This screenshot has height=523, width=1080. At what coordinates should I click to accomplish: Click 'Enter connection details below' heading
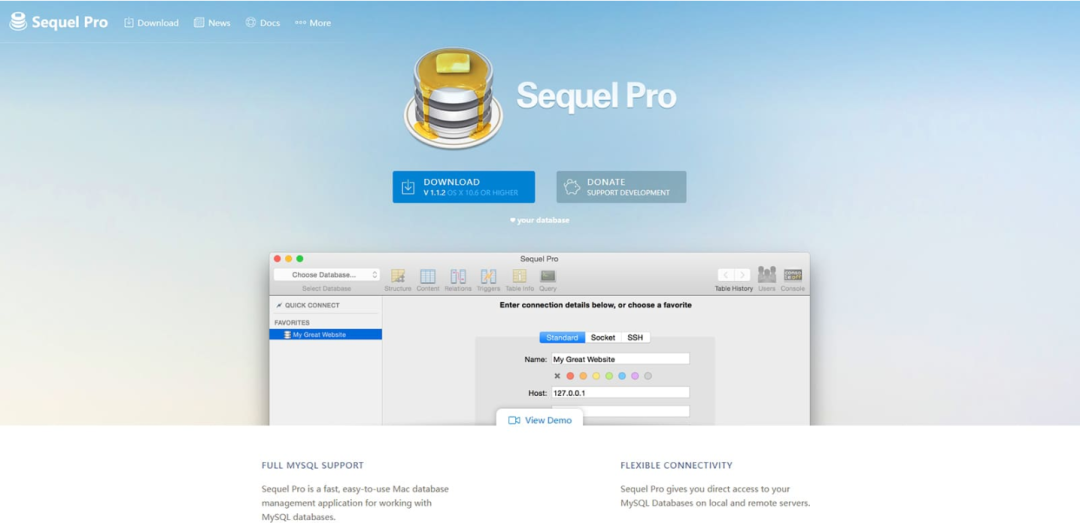click(596, 305)
